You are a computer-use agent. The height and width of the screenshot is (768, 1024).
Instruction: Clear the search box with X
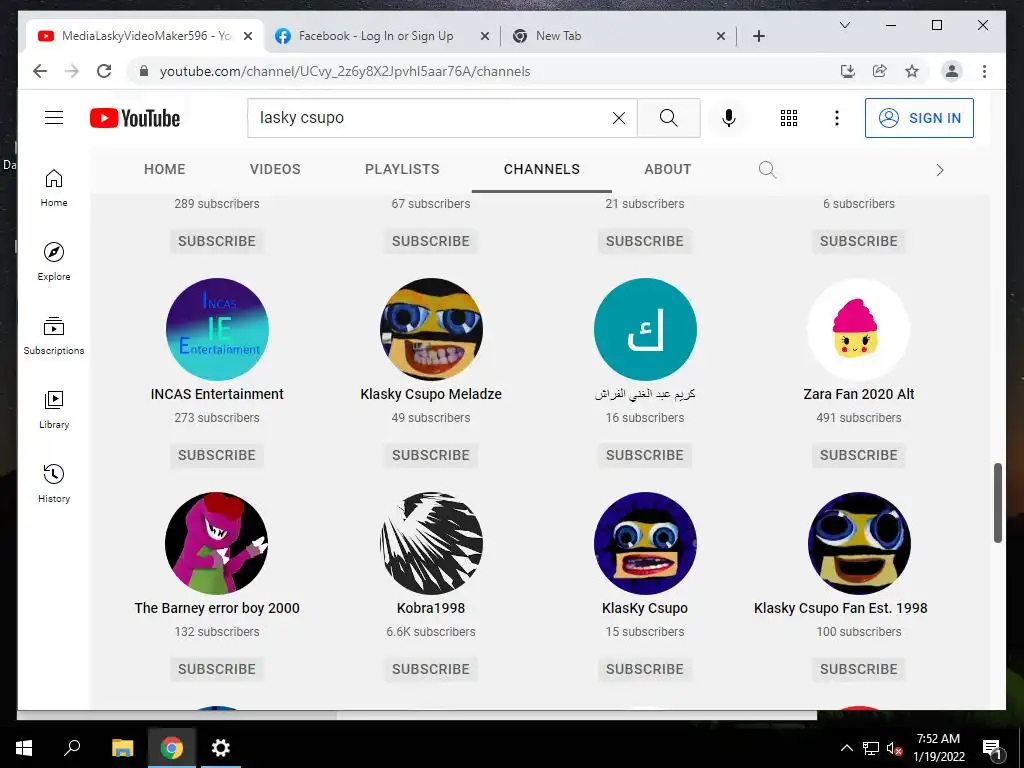tap(618, 118)
